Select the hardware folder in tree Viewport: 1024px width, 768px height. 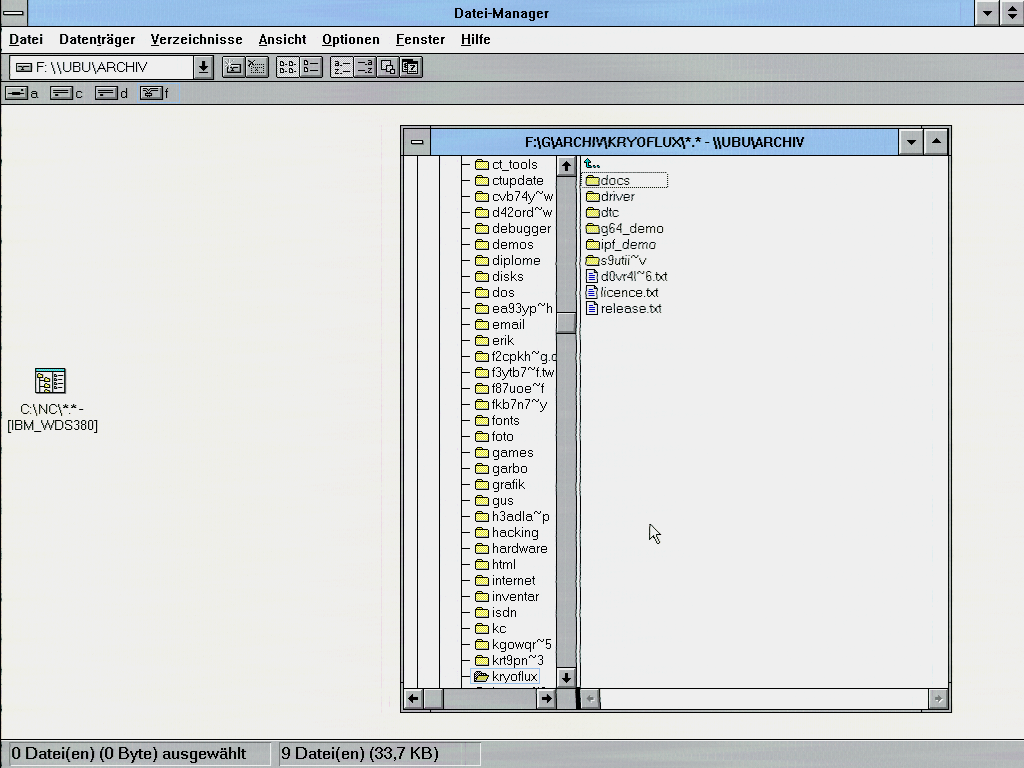[511, 549]
